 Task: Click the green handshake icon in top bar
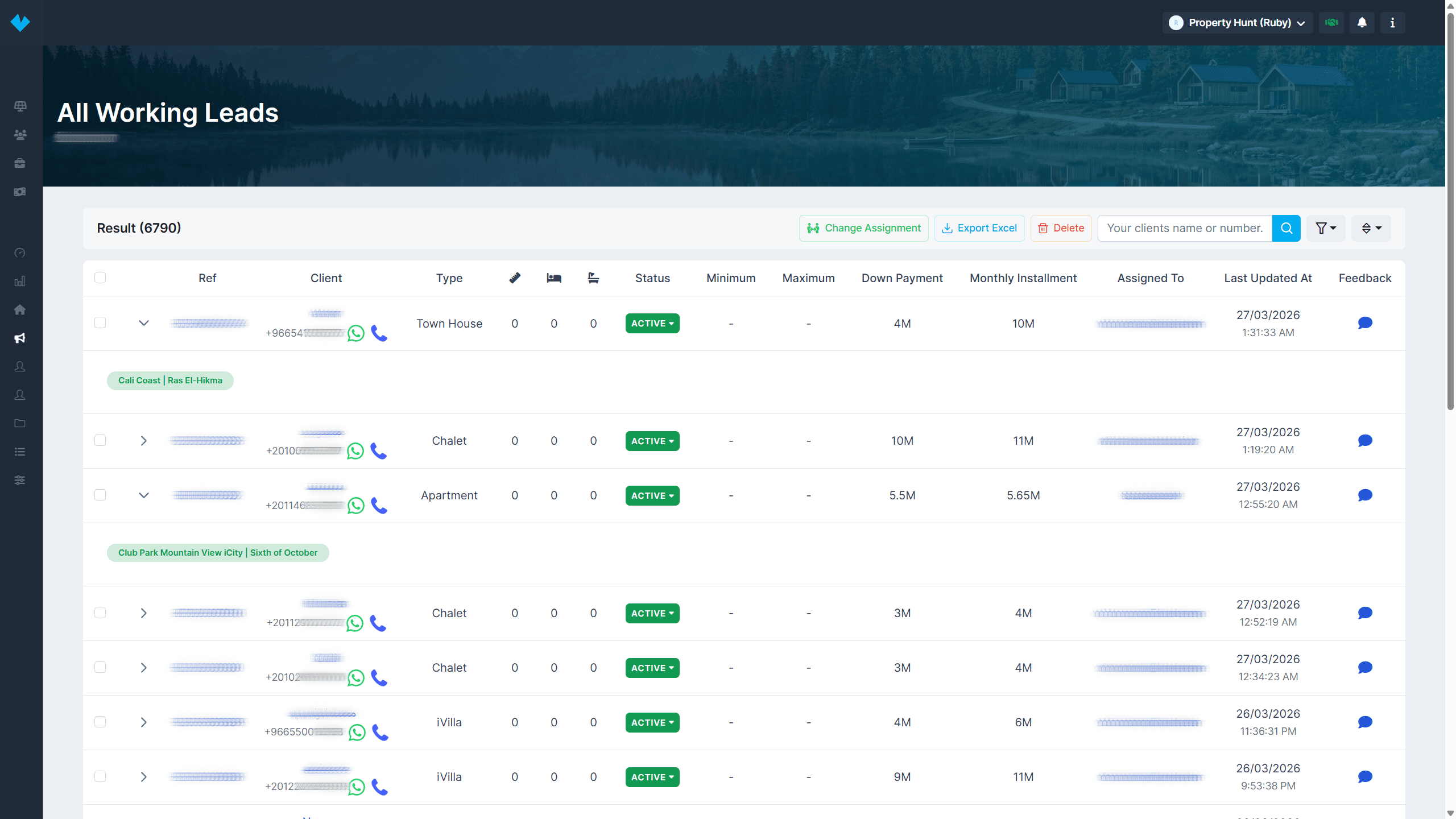pyautogui.click(x=1331, y=23)
